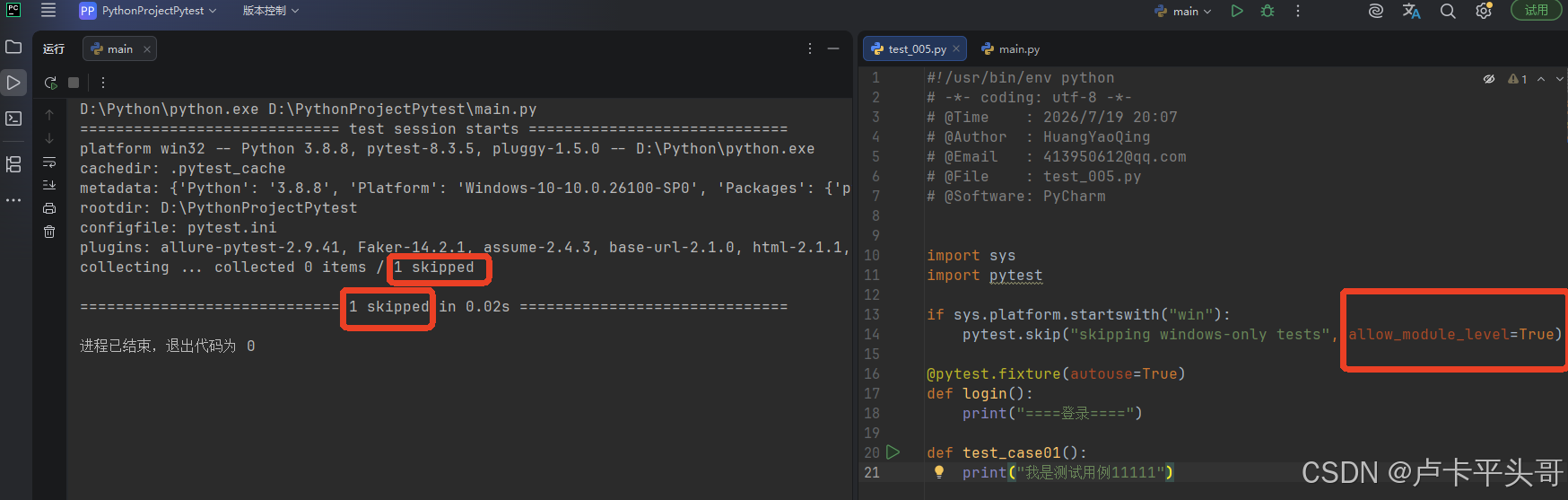Click 'def test_case01():' in editor
The height and width of the screenshot is (500, 1568).
[x=1006, y=453]
